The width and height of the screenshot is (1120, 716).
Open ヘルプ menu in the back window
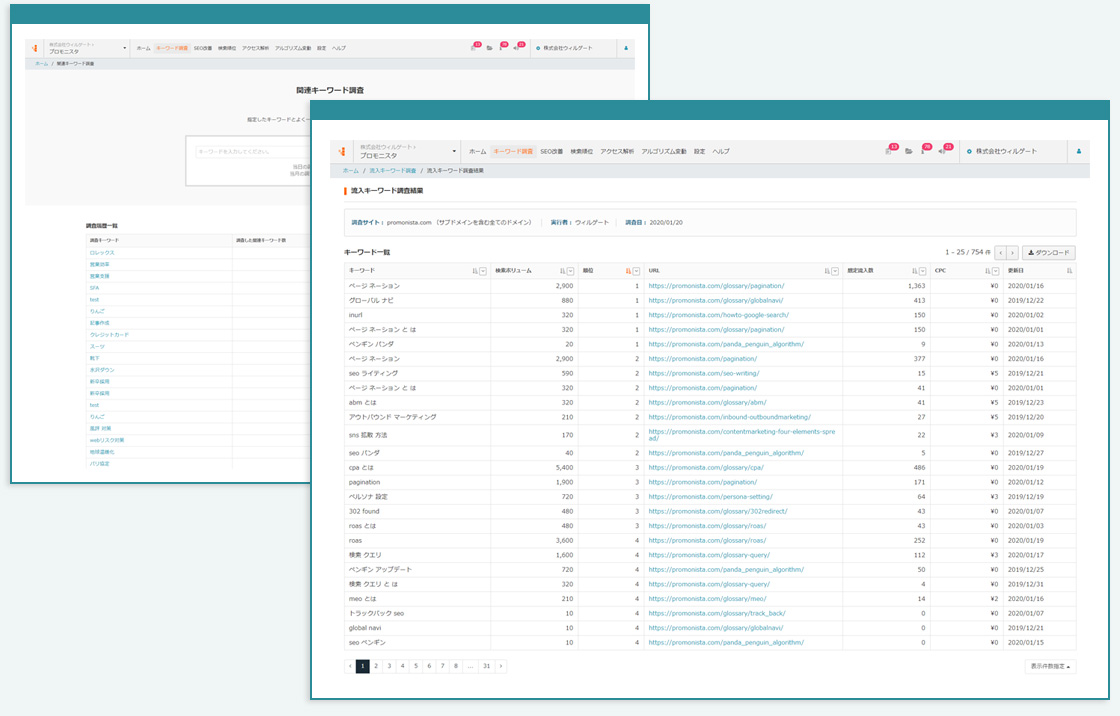click(x=339, y=49)
